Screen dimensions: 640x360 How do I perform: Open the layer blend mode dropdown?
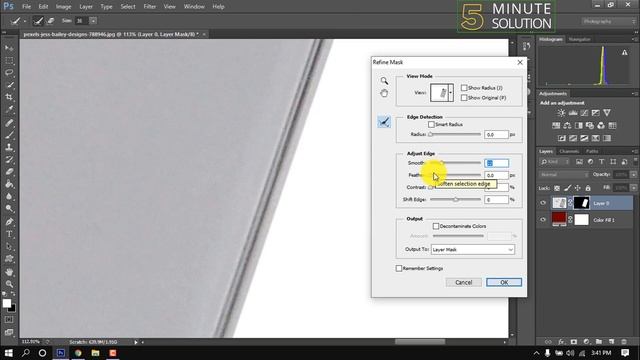pyautogui.click(x=564, y=175)
